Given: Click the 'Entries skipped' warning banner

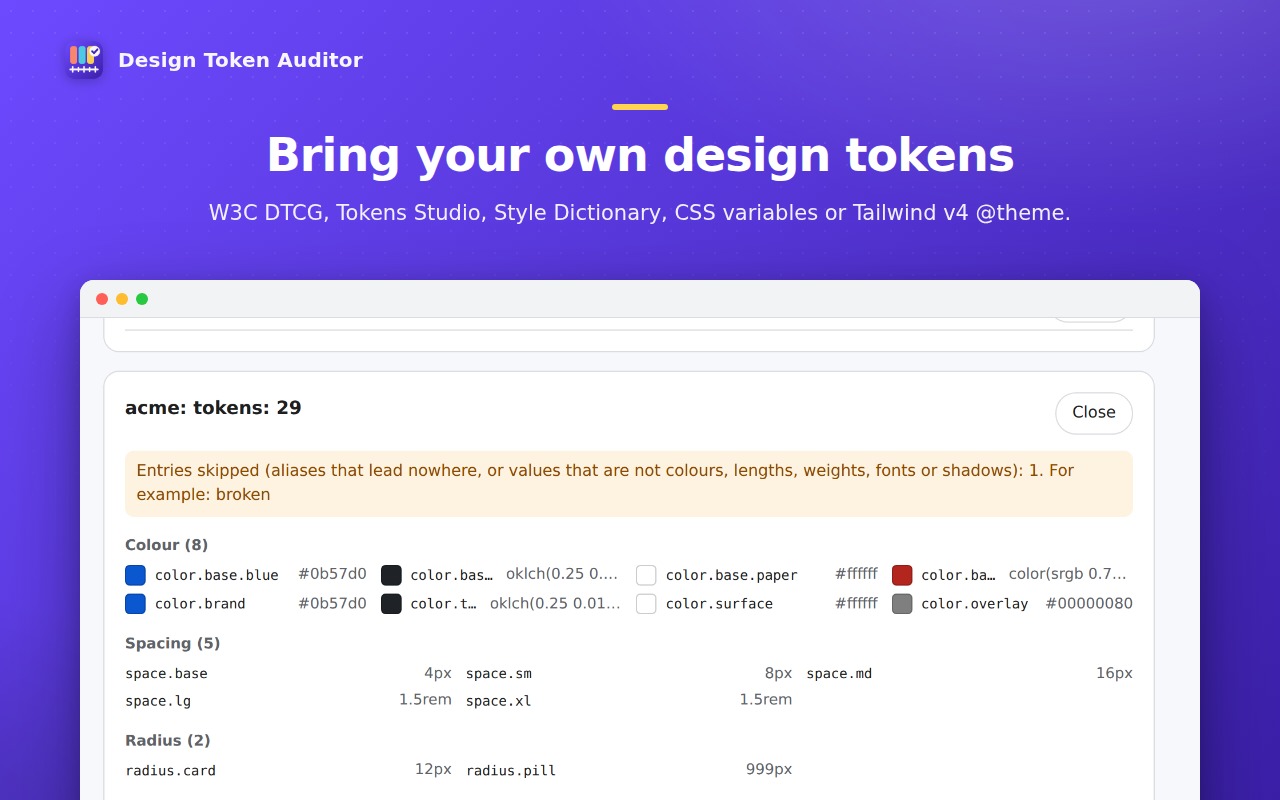Looking at the screenshot, I should [x=629, y=484].
